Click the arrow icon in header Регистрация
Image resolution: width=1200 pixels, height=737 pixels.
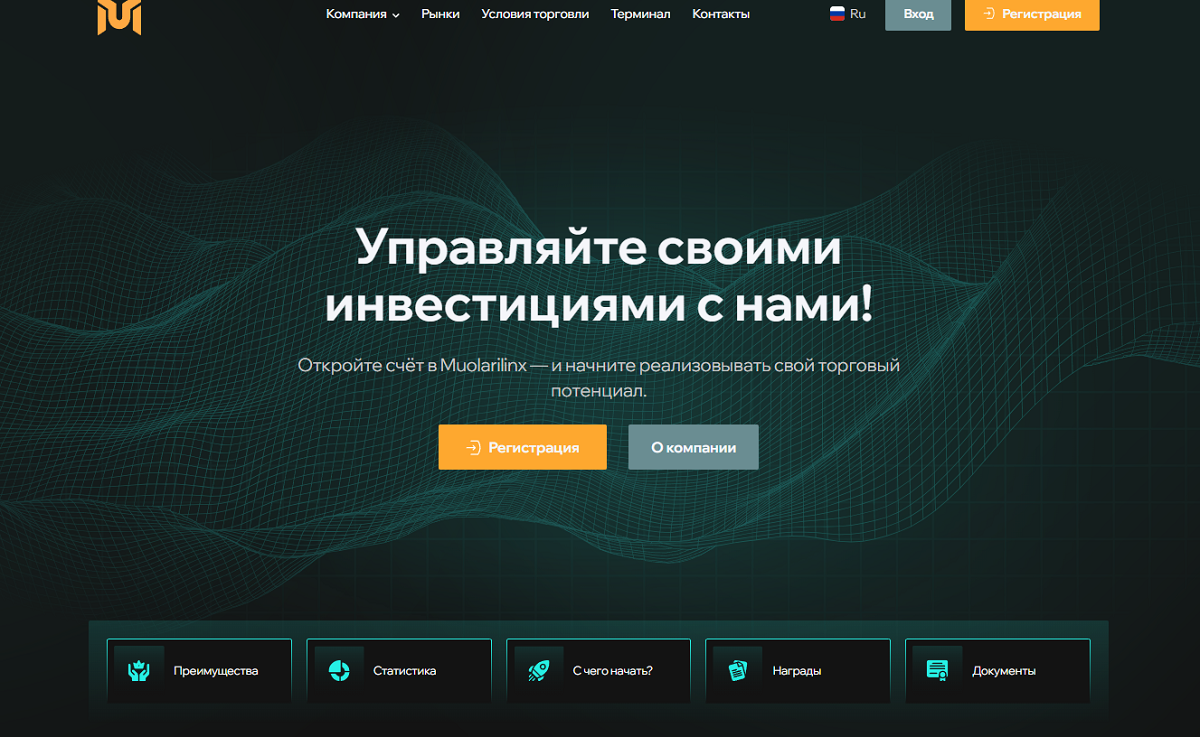click(989, 14)
